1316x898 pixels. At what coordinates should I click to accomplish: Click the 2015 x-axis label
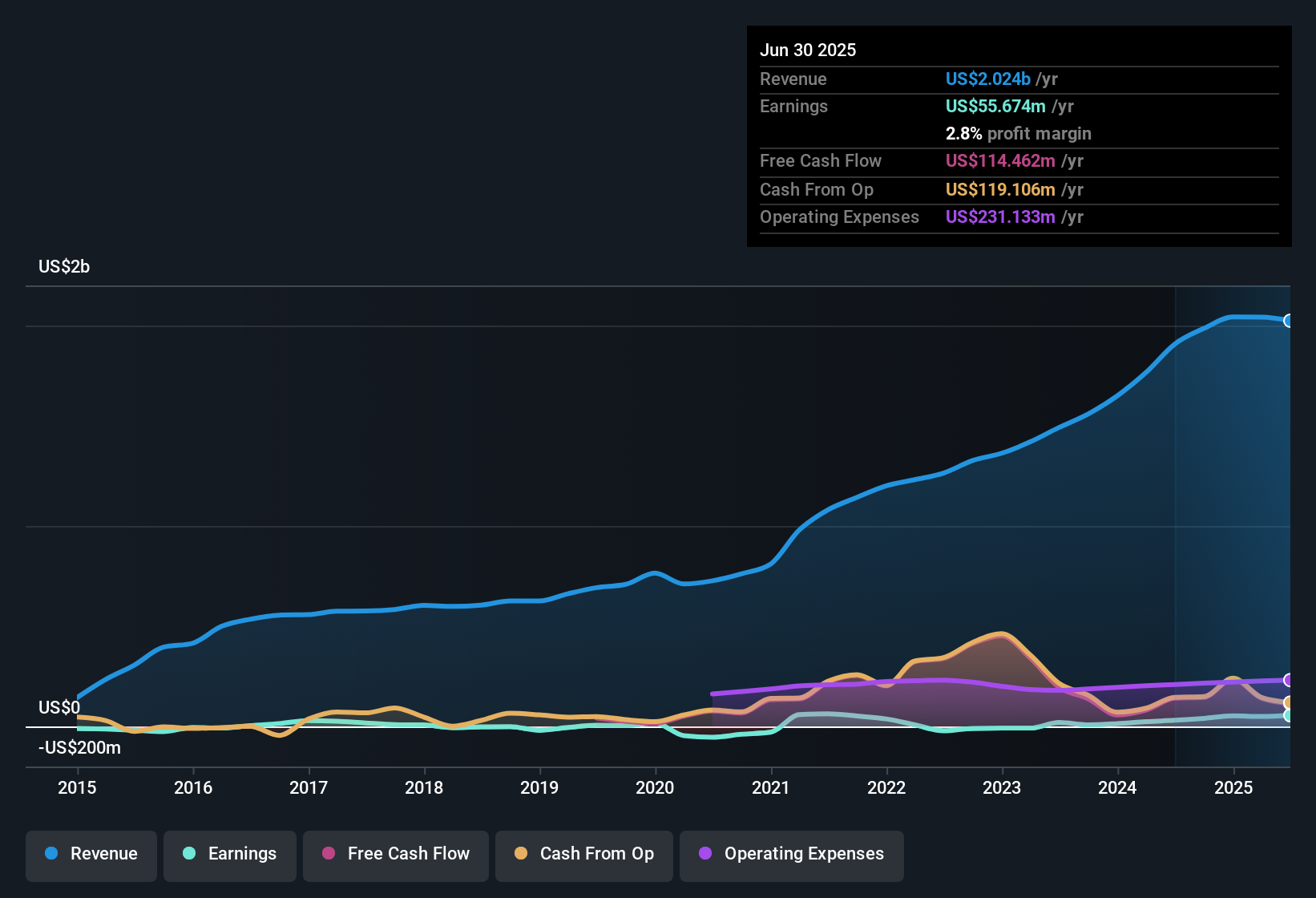click(x=77, y=787)
